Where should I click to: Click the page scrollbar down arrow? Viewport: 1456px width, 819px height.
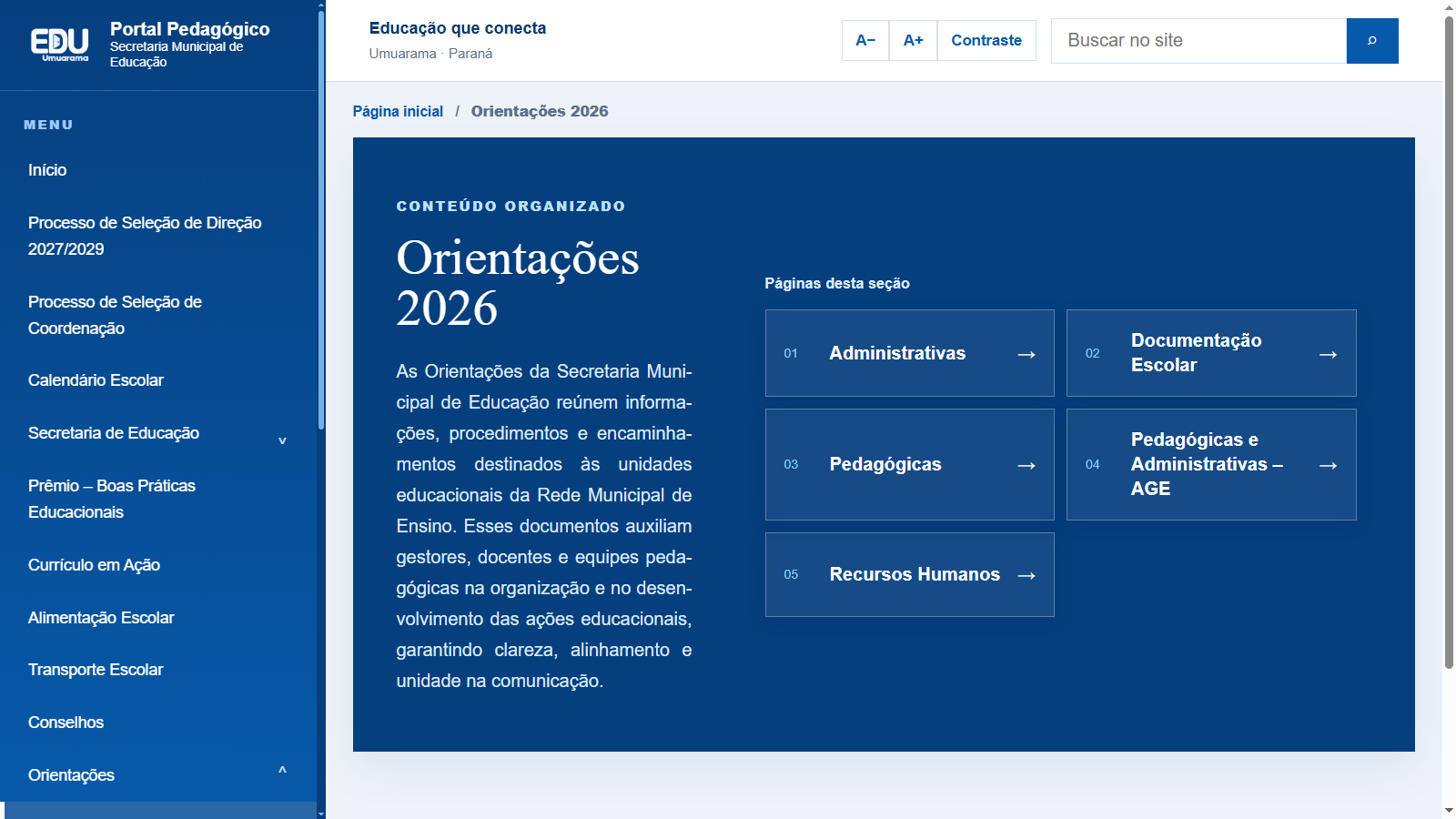tap(1449, 811)
